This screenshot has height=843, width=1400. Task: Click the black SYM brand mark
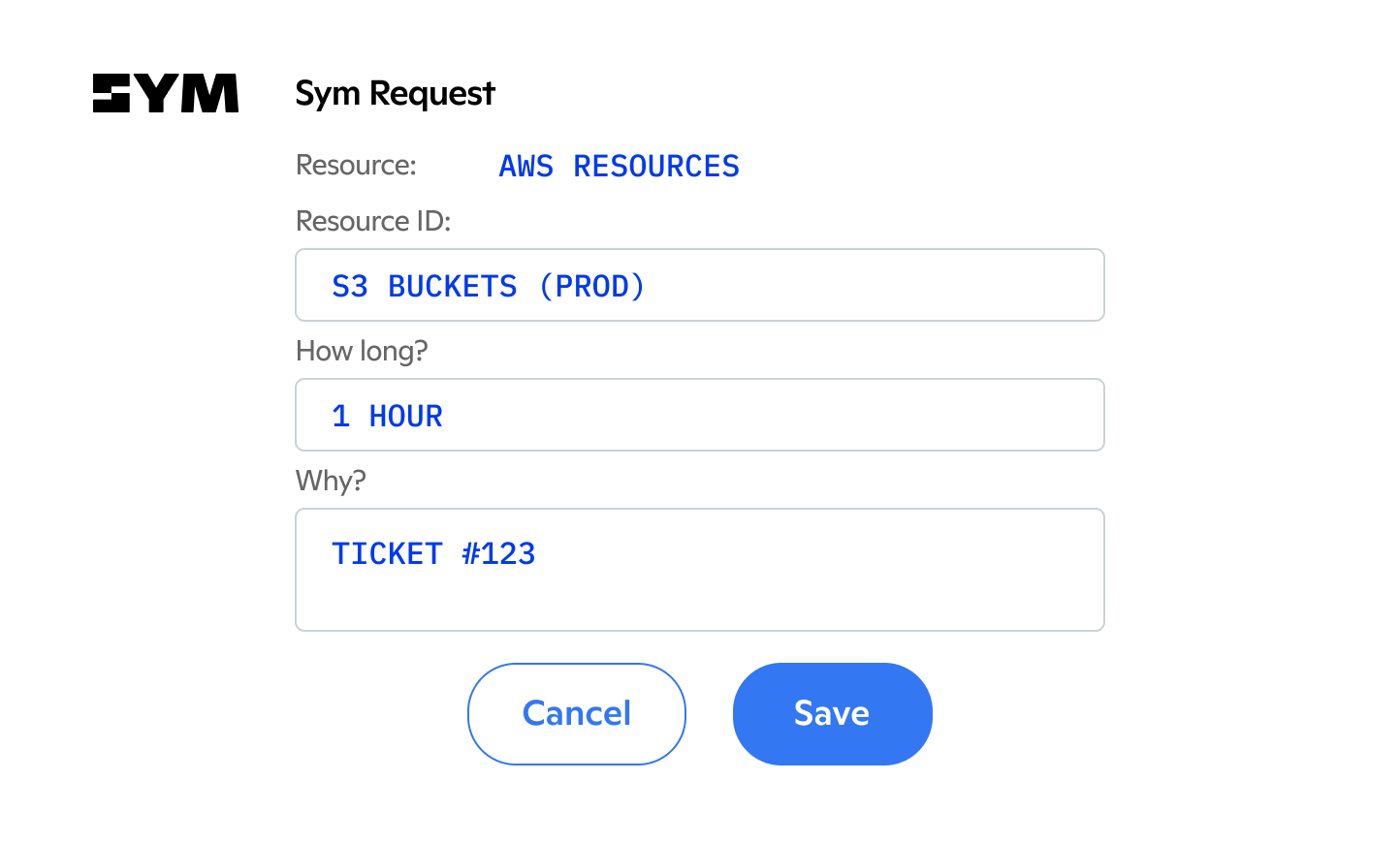165,92
